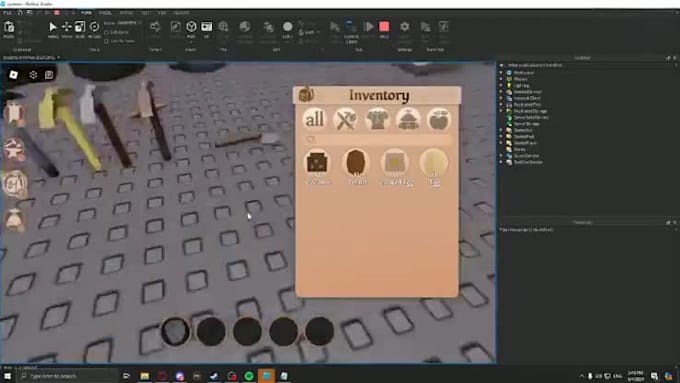Filter inventory by the hat category icon
680x383 pixels.
pos(408,119)
